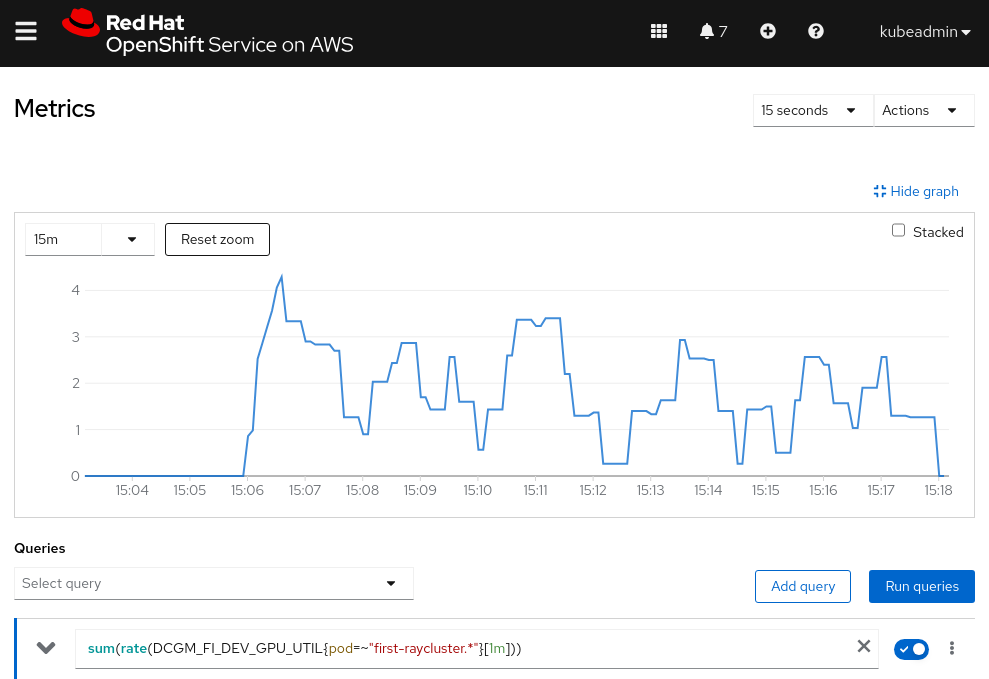
Task: Open the Select query dropdown
Action: coord(213,584)
